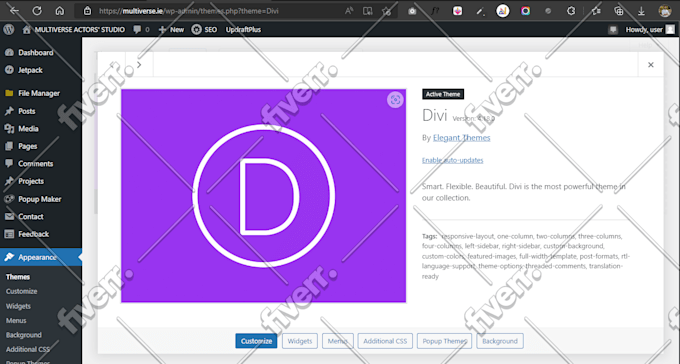Open UpdraftPlus in admin bar

coord(243,30)
